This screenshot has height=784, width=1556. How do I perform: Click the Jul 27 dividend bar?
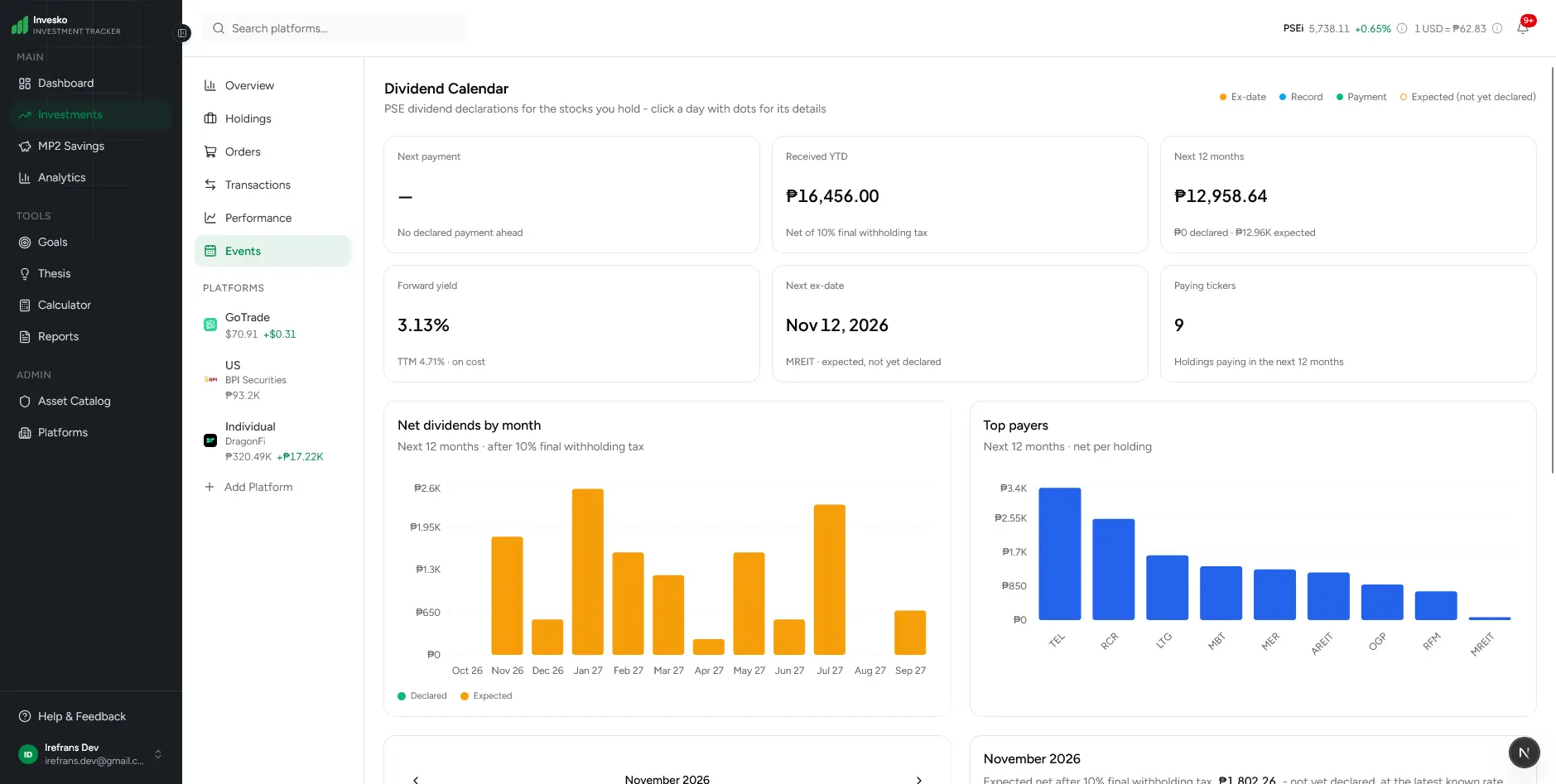(830, 580)
